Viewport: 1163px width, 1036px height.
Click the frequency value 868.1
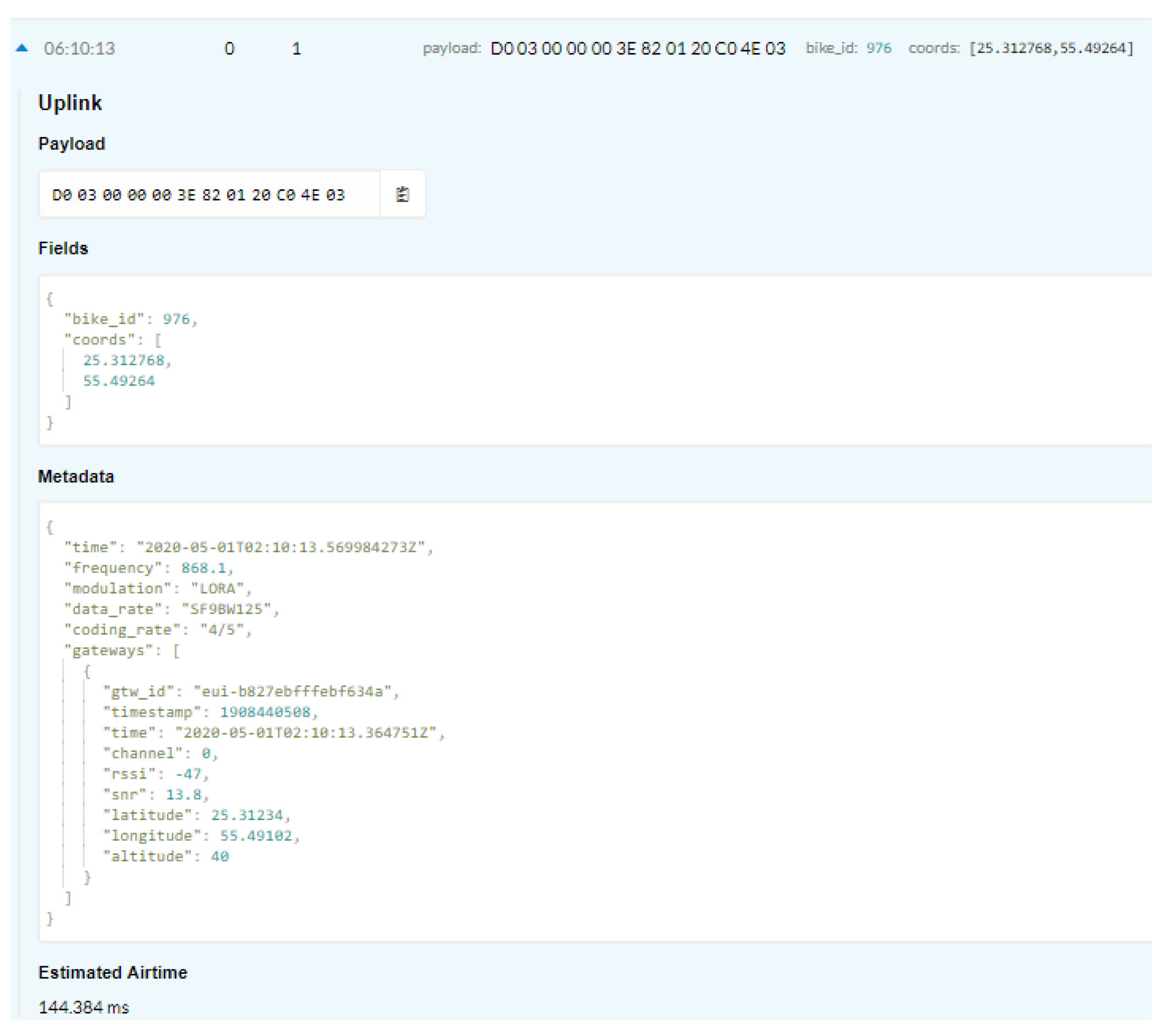[204, 568]
